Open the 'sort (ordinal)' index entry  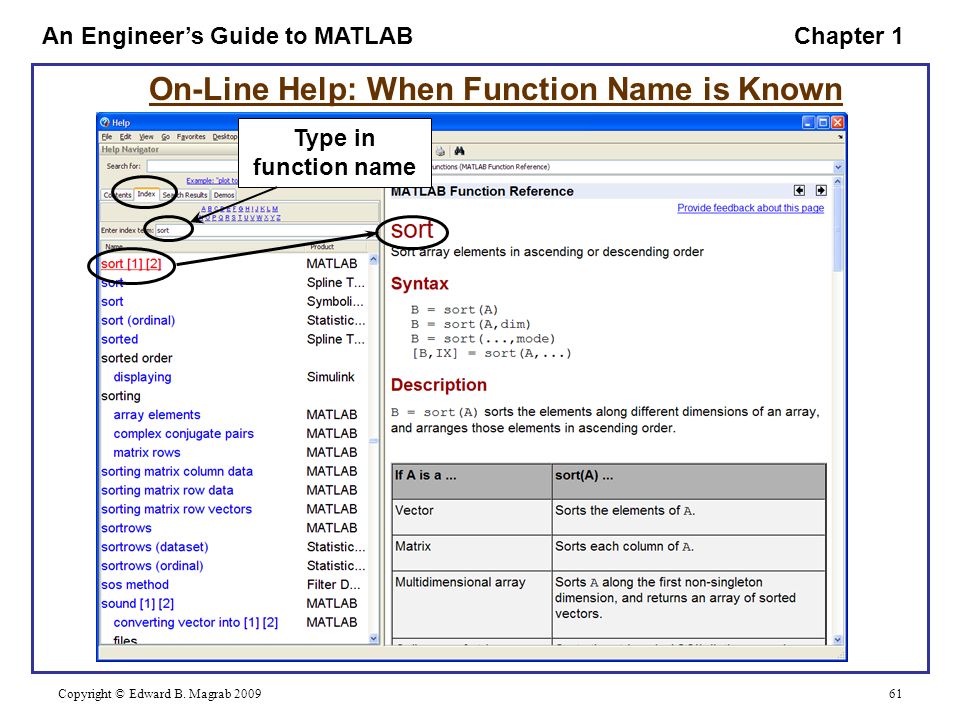pyautogui.click(x=138, y=321)
